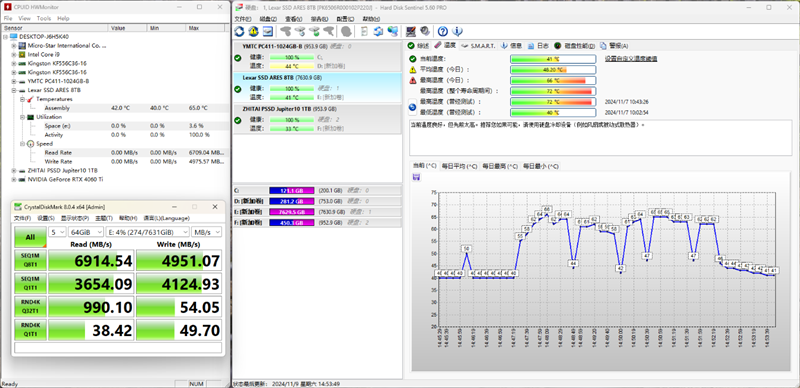Image resolution: width=800 pixels, height=388 pixels.
Task: Collapse the Temperatures sub-node
Action: (x=22, y=99)
